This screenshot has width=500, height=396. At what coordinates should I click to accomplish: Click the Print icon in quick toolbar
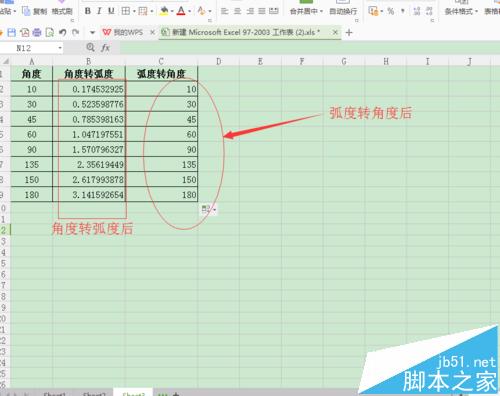[37, 32]
